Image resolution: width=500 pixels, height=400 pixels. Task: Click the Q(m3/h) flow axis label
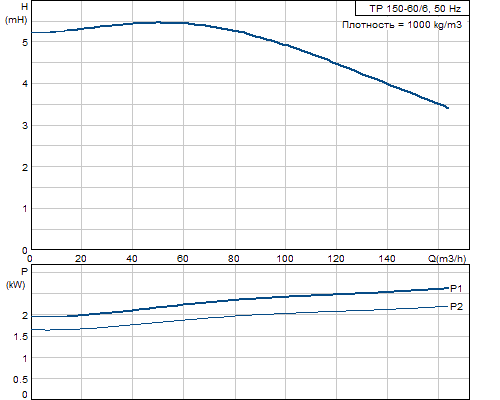click(447, 258)
